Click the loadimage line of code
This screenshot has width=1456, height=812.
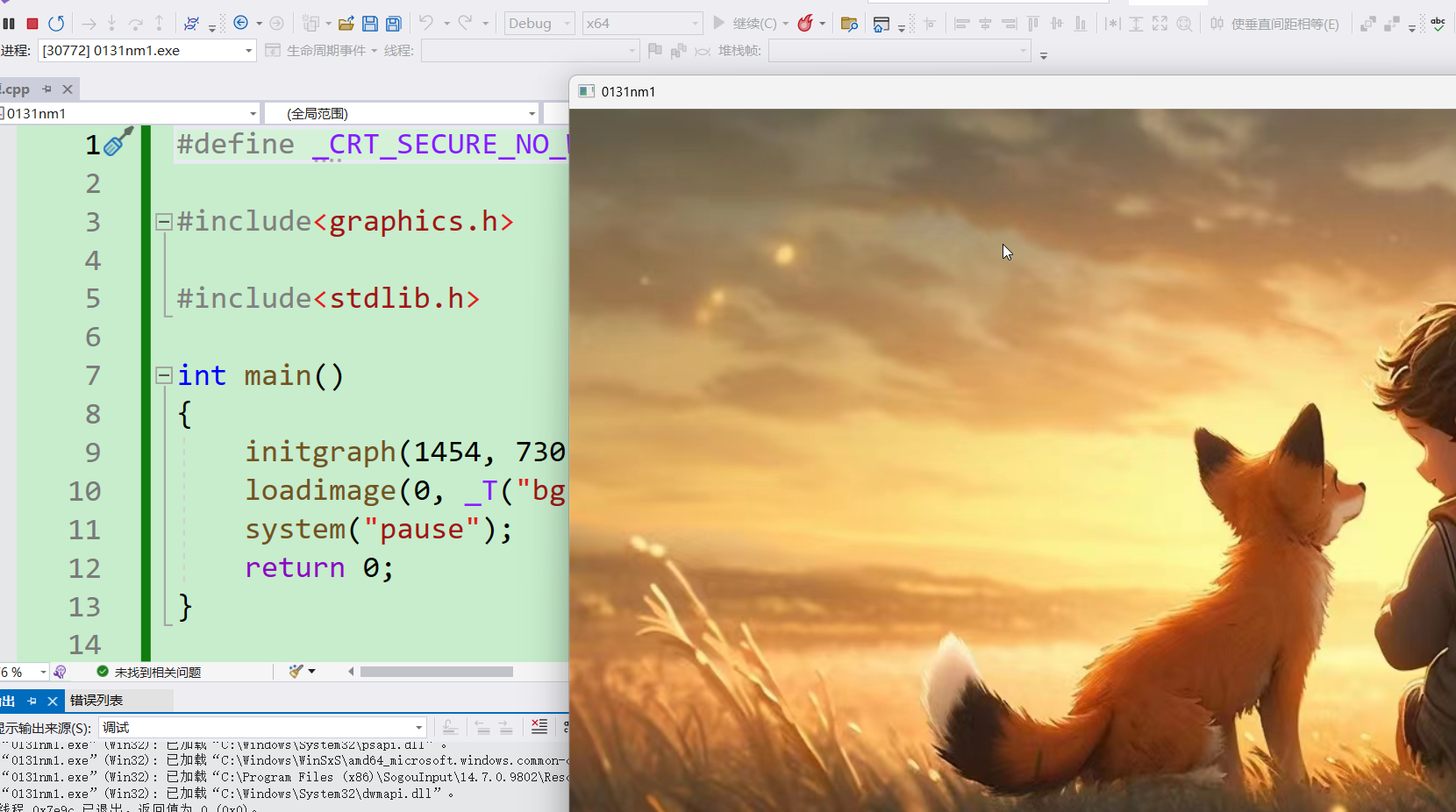pos(405,491)
